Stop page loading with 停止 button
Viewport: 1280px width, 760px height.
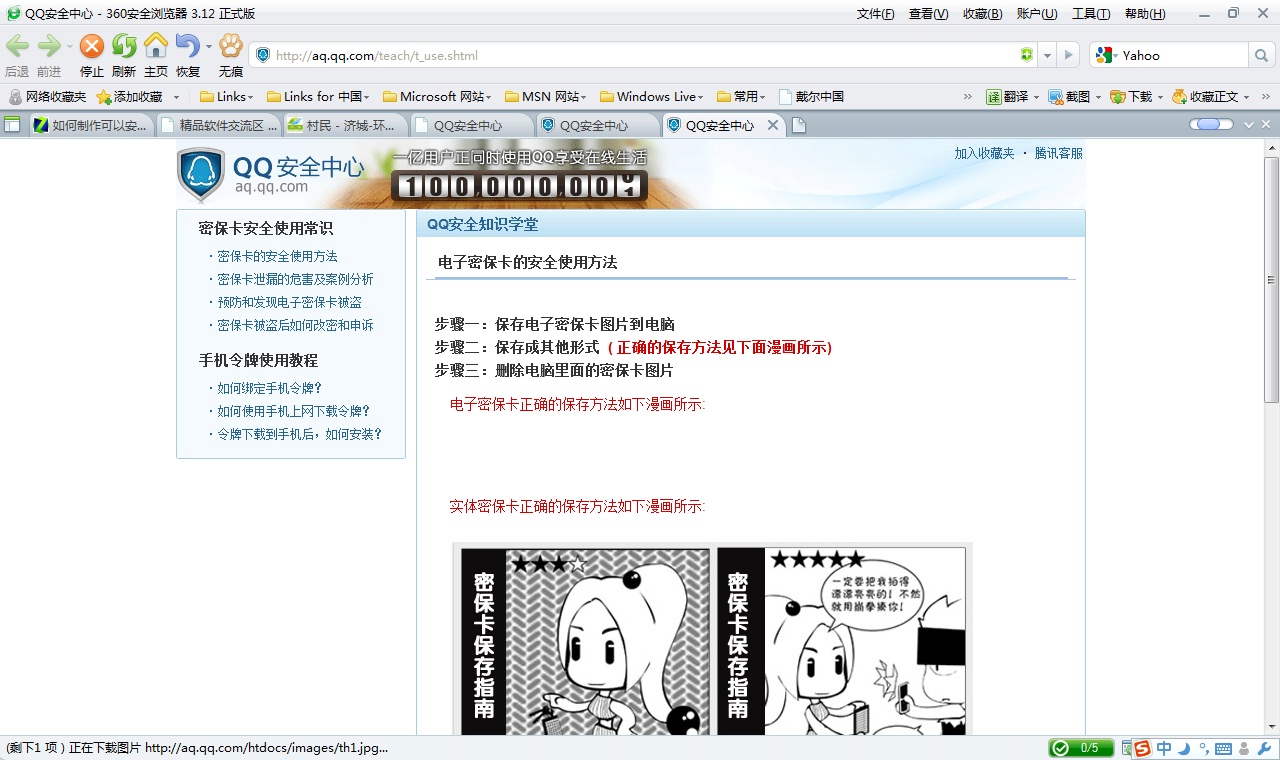pos(92,46)
